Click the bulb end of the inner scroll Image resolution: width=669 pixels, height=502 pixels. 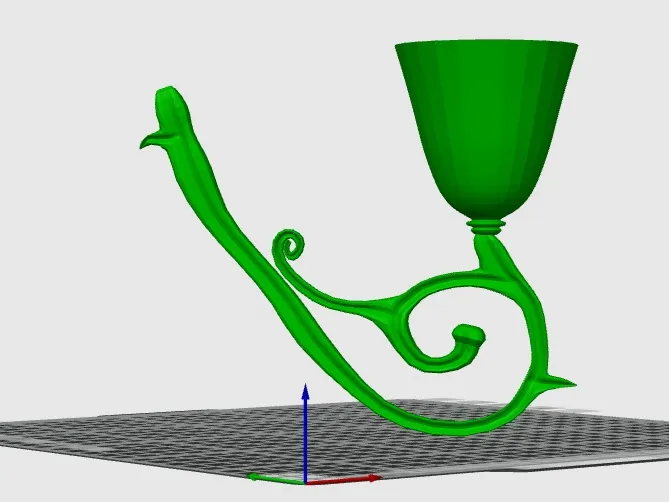[x=468, y=337]
